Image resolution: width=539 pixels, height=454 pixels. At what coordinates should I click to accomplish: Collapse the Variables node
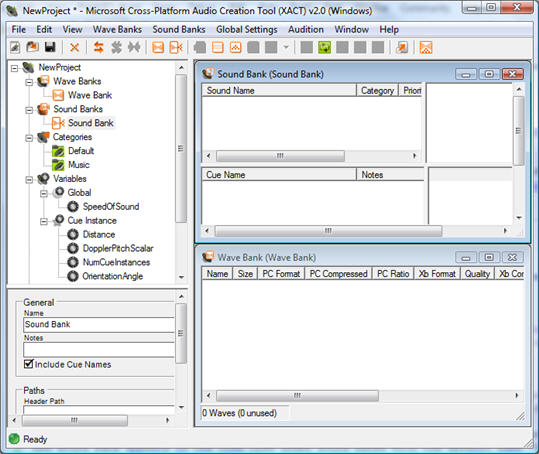29,179
